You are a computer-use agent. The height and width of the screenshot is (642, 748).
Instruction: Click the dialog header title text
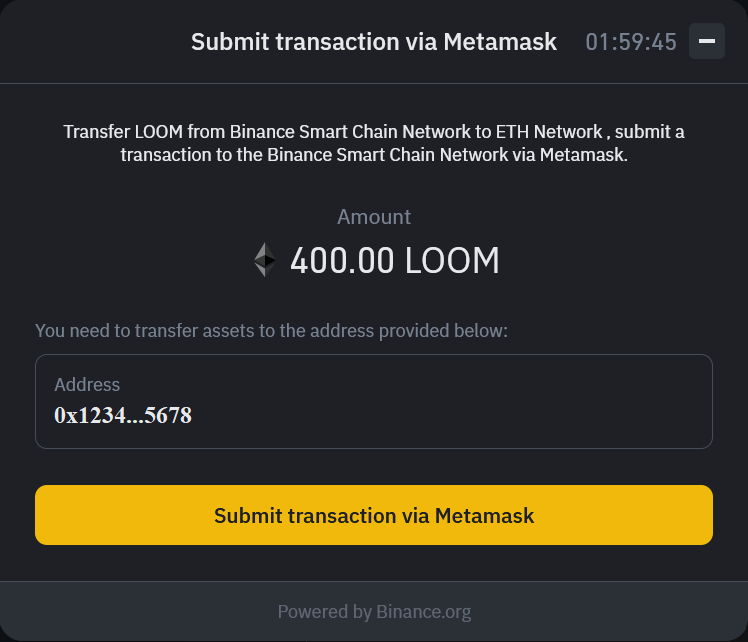(374, 42)
